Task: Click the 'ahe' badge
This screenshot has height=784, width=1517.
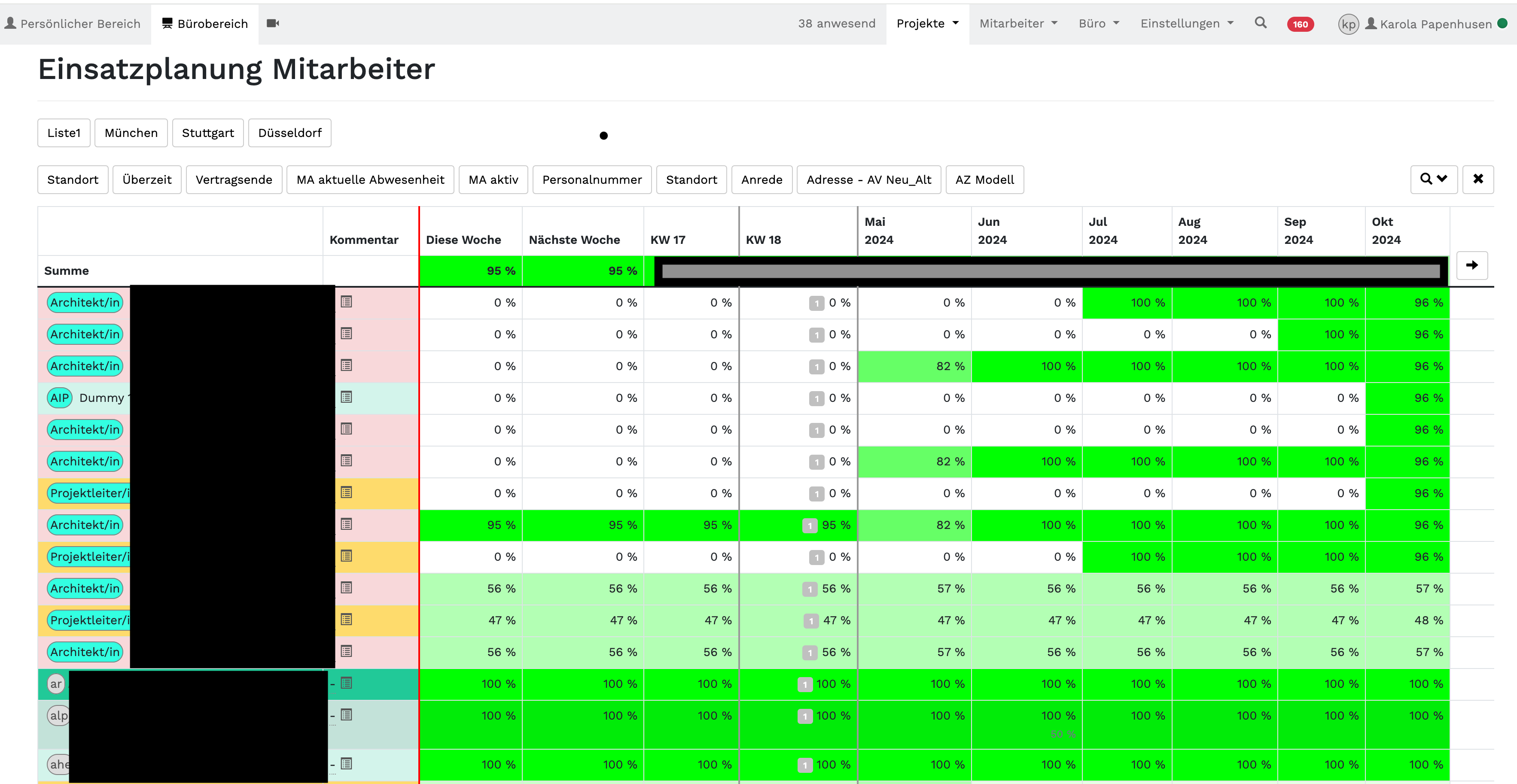Action: pos(58,765)
